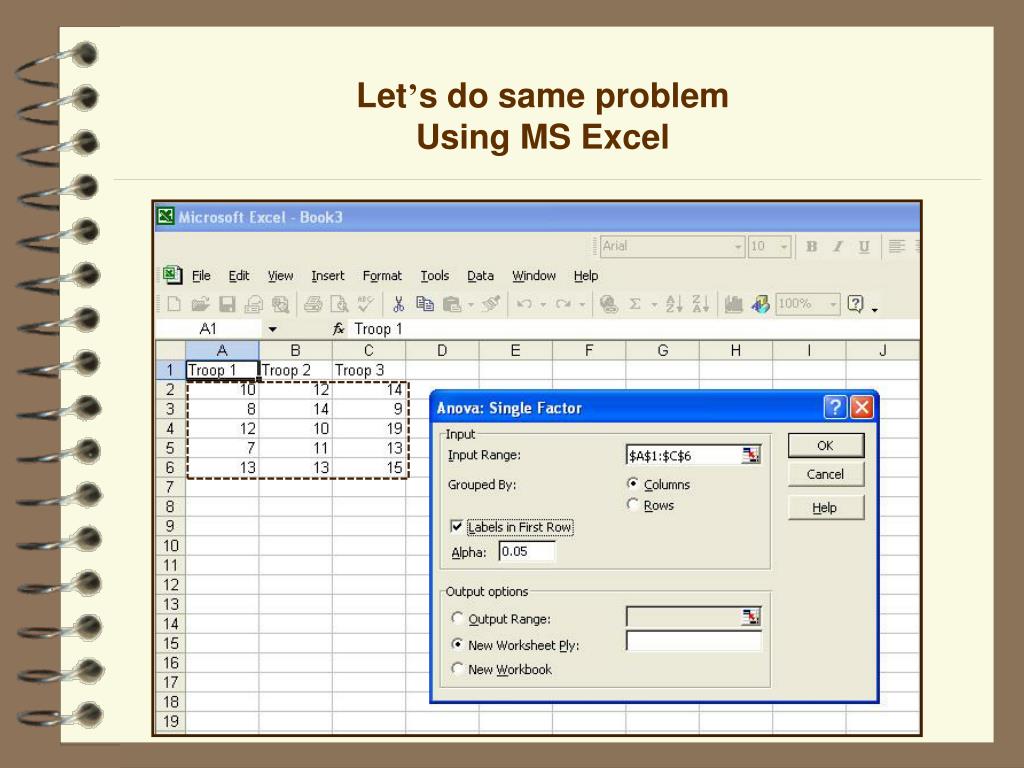1024x768 pixels.
Task: Click the New Worksheet Ply text field
Action: (694, 641)
